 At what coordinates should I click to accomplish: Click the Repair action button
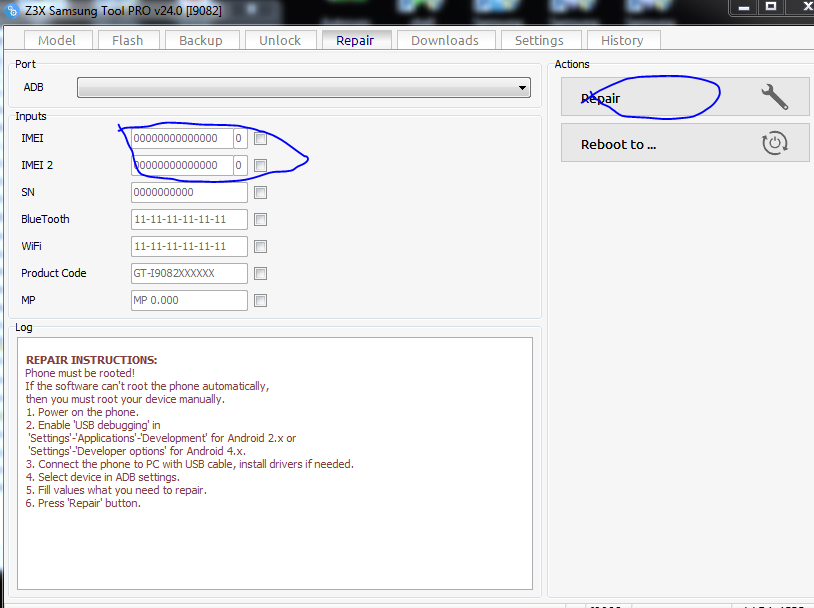tap(685, 97)
